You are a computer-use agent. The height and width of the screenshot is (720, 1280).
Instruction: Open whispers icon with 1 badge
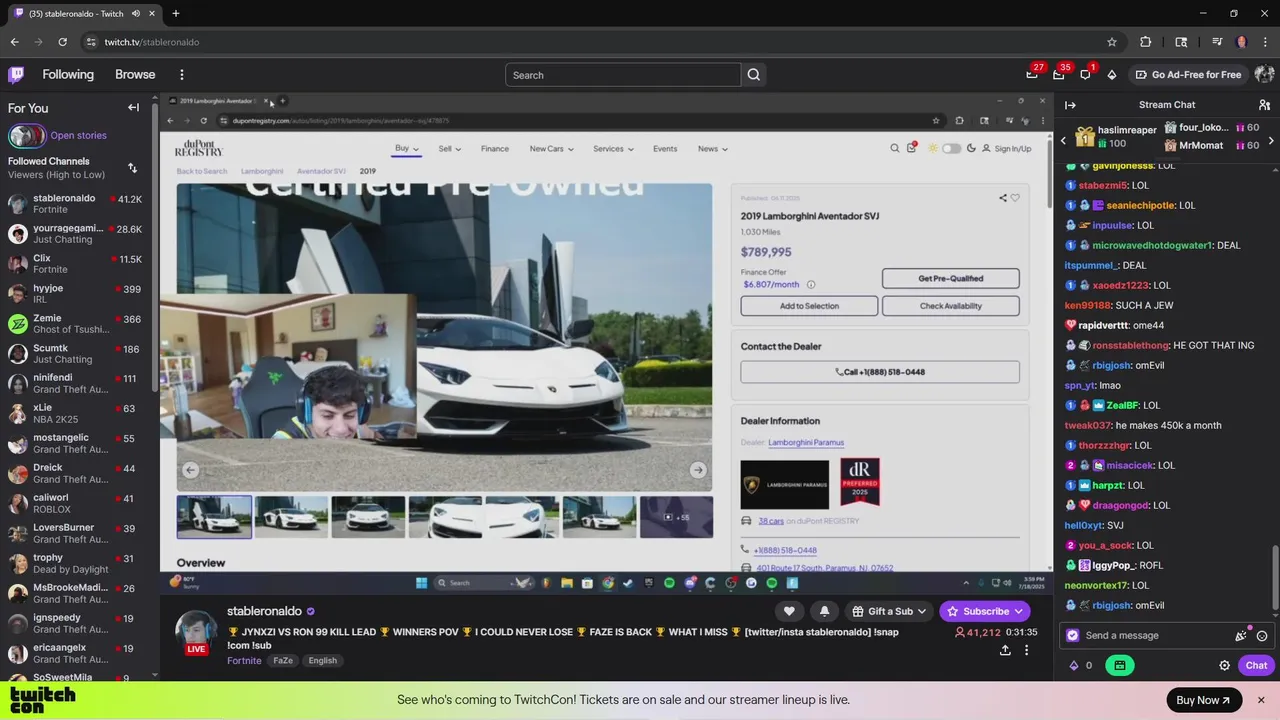(x=1085, y=75)
